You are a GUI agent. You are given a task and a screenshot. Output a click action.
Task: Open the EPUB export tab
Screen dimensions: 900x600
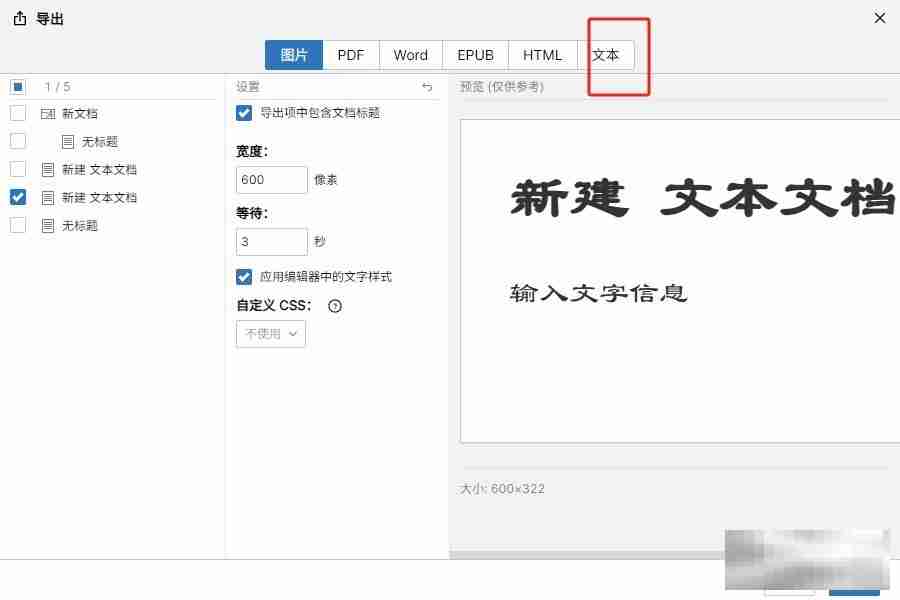point(475,55)
